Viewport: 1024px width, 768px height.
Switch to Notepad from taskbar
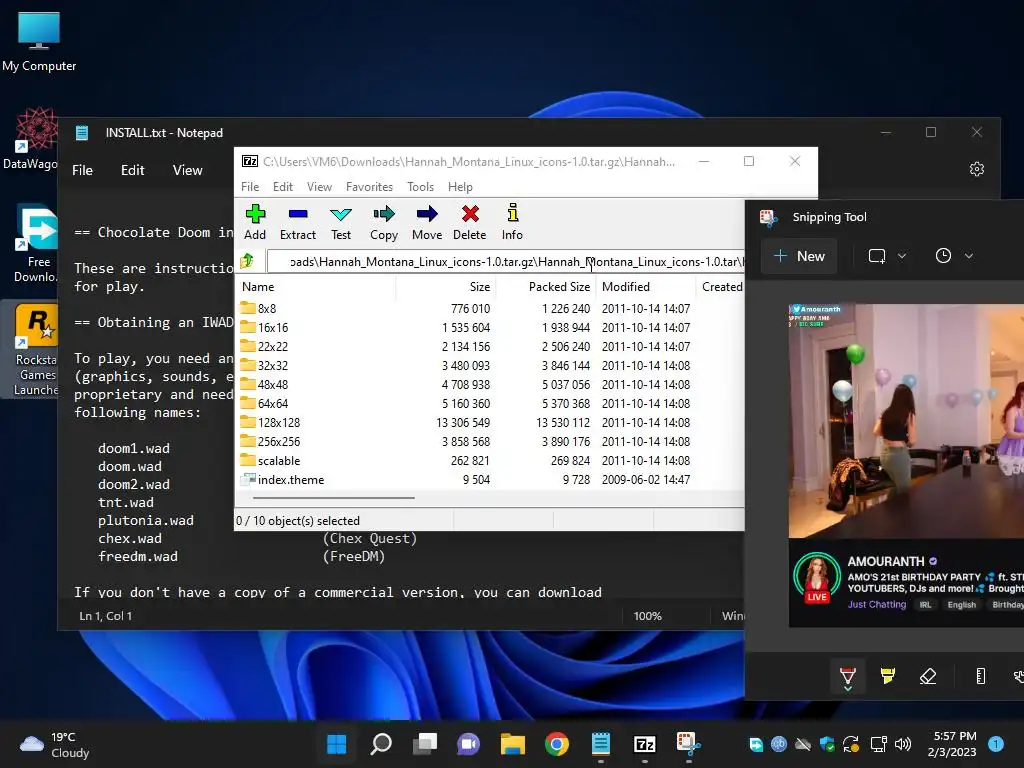[x=600, y=744]
